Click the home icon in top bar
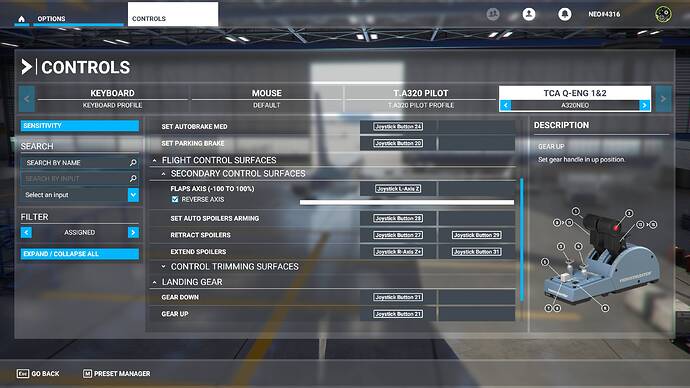Image resolution: width=690 pixels, height=388 pixels. [22, 19]
